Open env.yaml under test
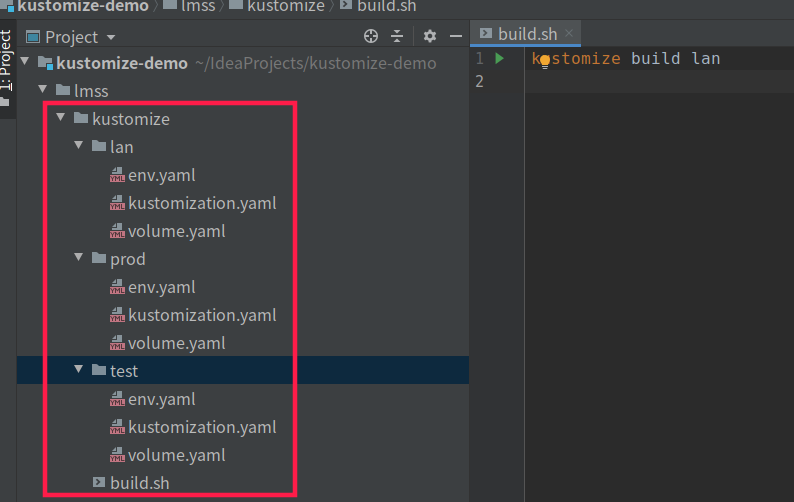The height and width of the screenshot is (502, 794). pos(162,399)
